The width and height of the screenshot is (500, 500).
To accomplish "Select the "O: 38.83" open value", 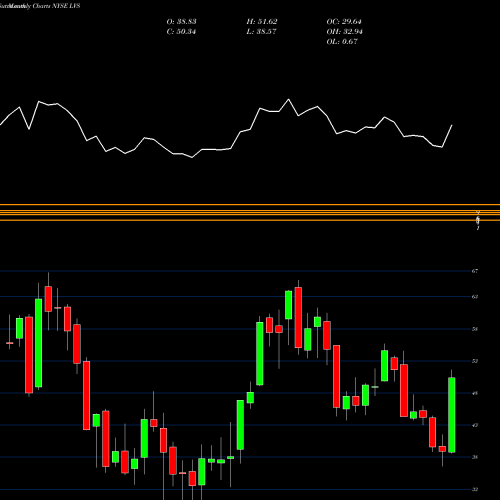I will pos(181,22).
